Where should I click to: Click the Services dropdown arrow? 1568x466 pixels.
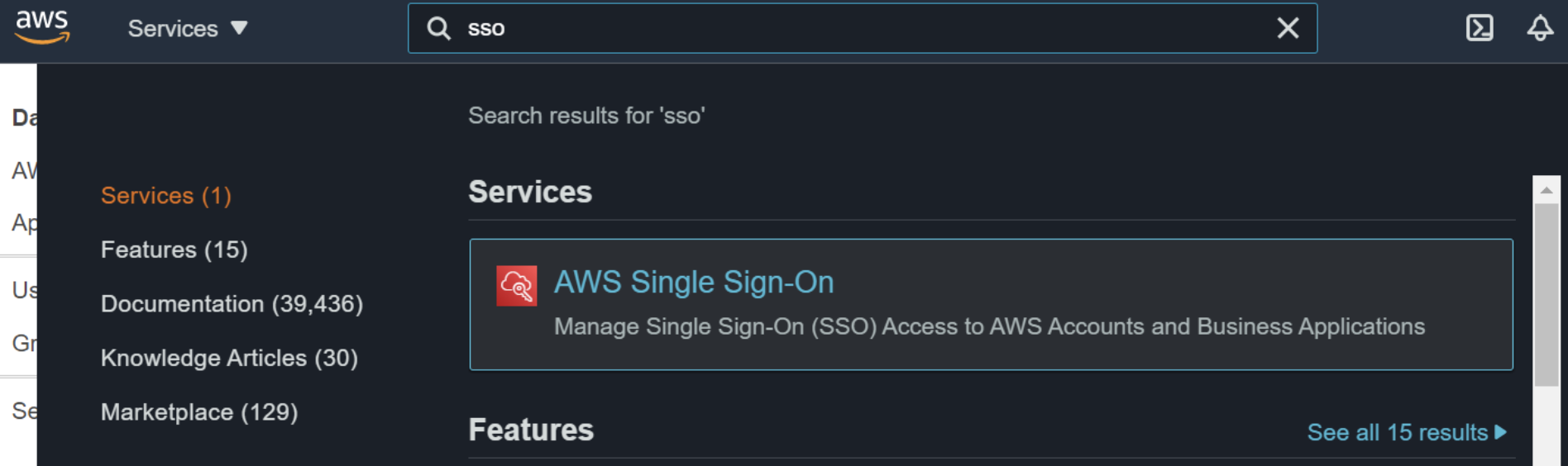239,28
